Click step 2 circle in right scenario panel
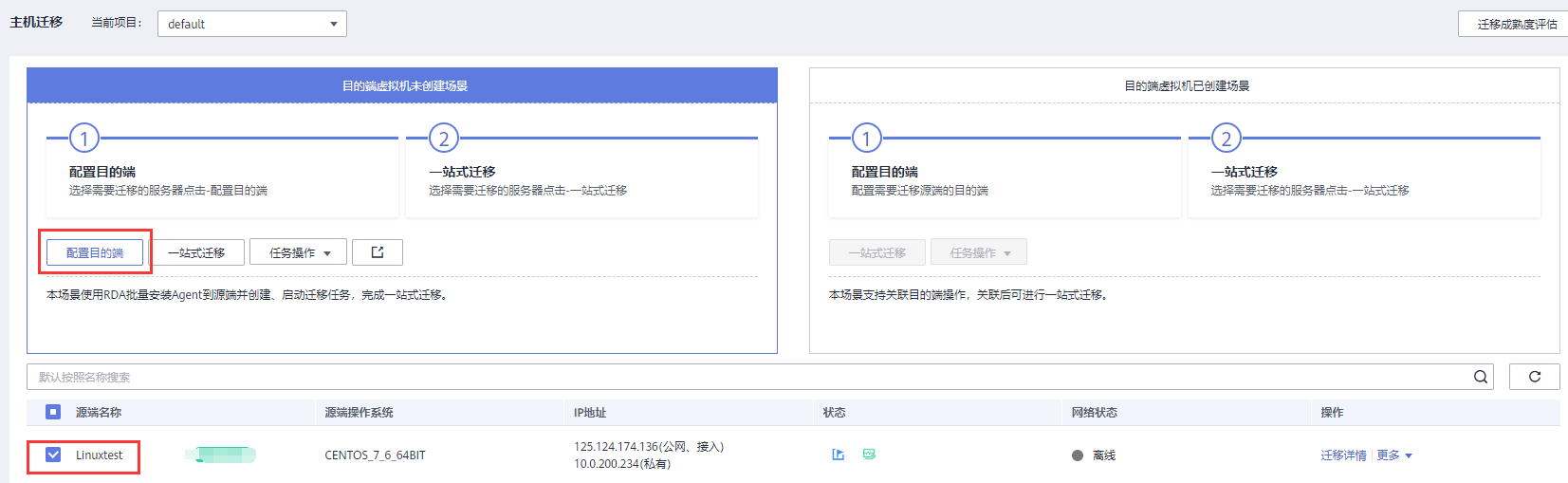 click(1226, 139)
